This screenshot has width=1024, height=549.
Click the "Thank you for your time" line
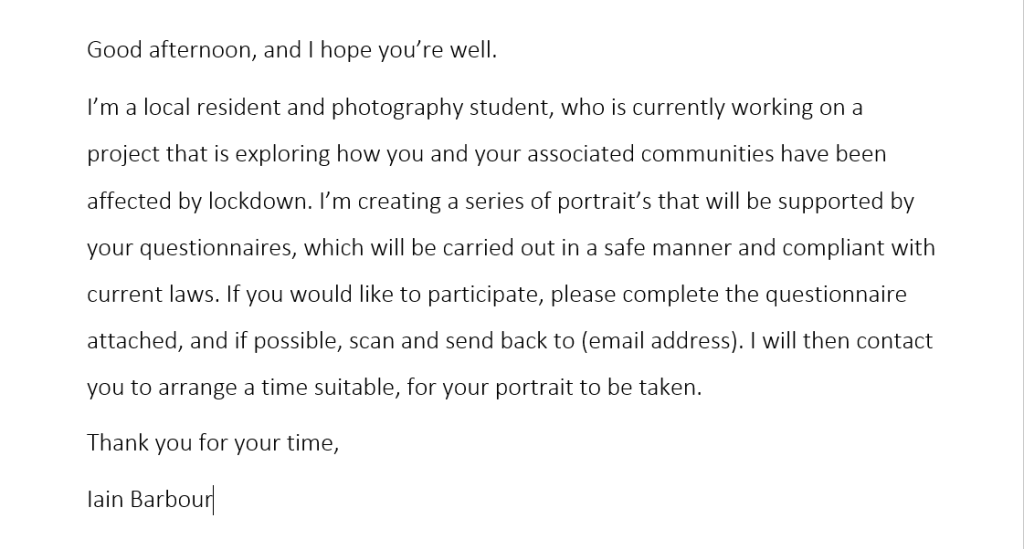212,442
